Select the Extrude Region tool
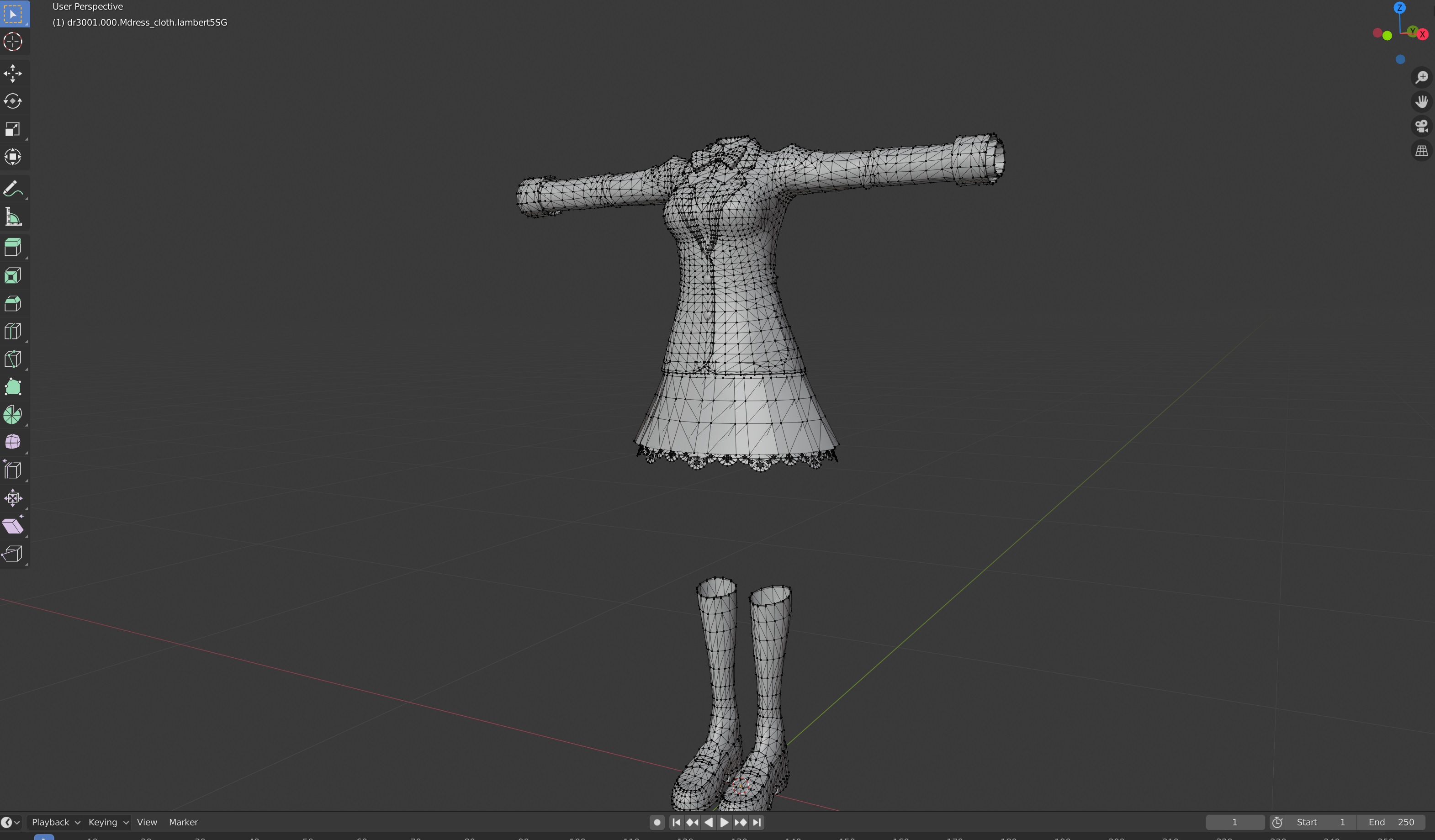 pos(12,248)
